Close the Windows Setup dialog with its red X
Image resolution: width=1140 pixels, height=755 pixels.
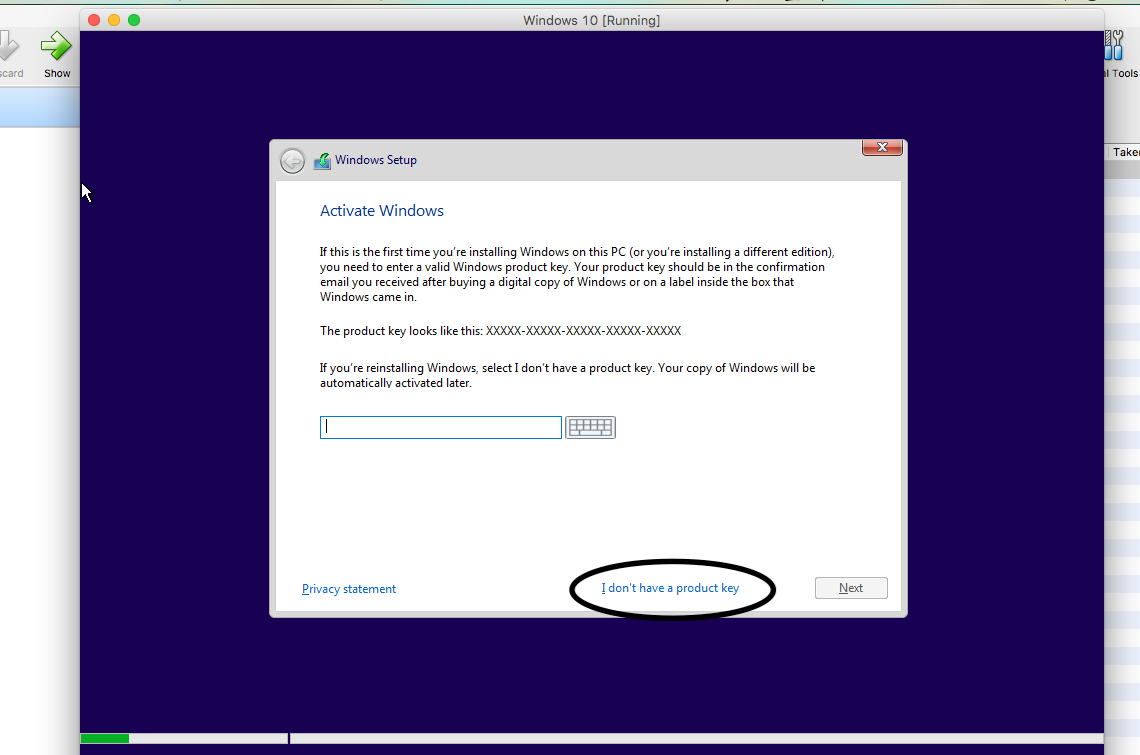881,146
